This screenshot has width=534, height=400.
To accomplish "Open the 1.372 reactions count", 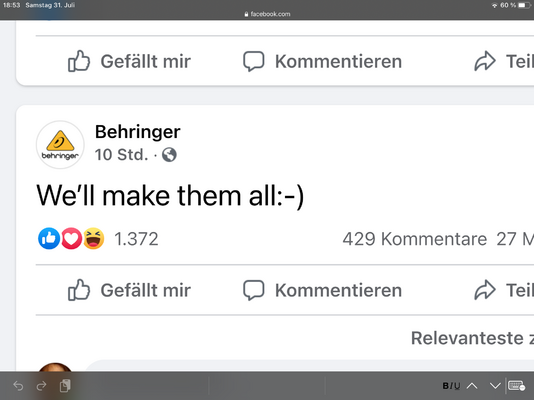I will point(136,239).
